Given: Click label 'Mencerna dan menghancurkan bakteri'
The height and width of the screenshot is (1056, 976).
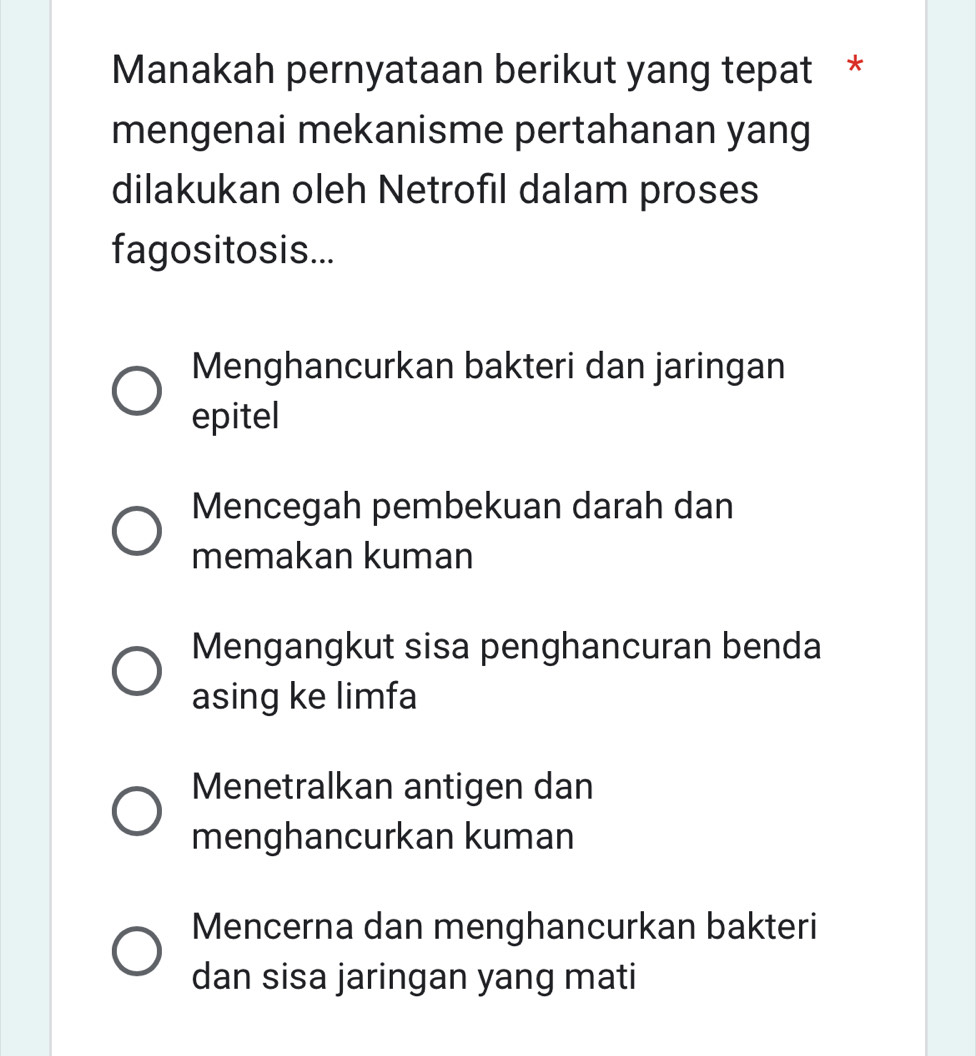Looking at the screenshot, I should pos(505,927).
